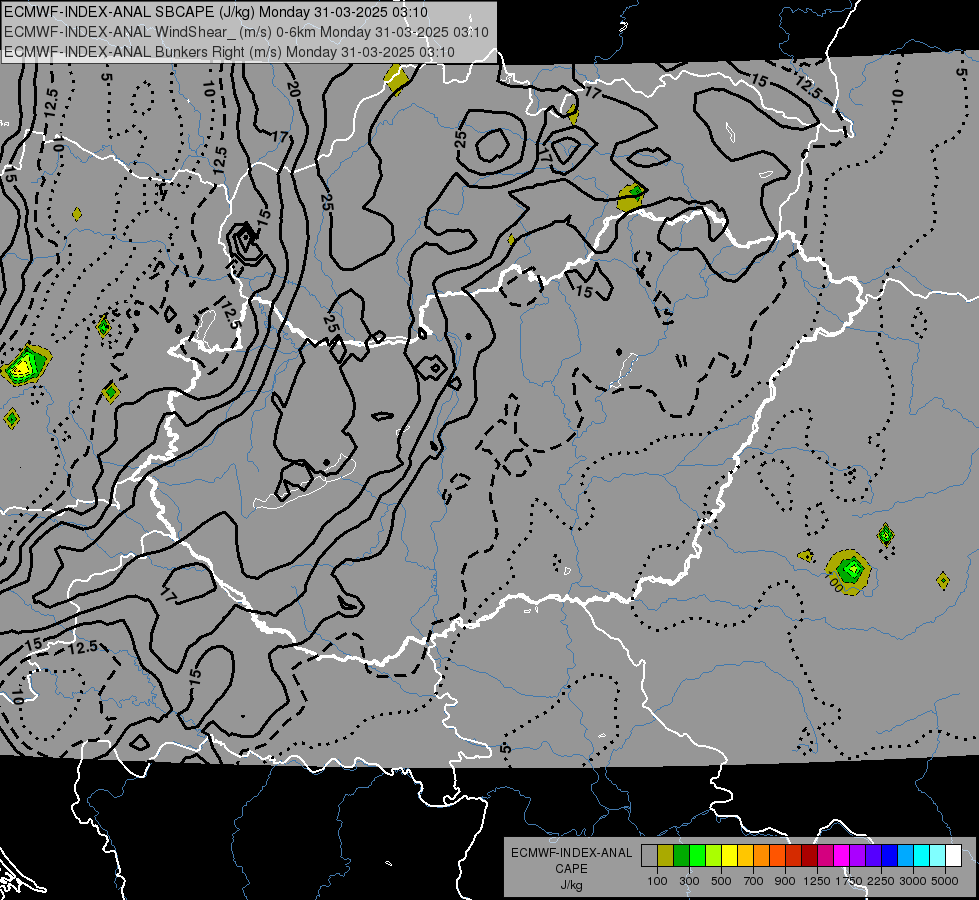Screen dimensions: 979x900
Task: Pick the yellow swatch in CAPE scale
Action: (x=729, y=855)
